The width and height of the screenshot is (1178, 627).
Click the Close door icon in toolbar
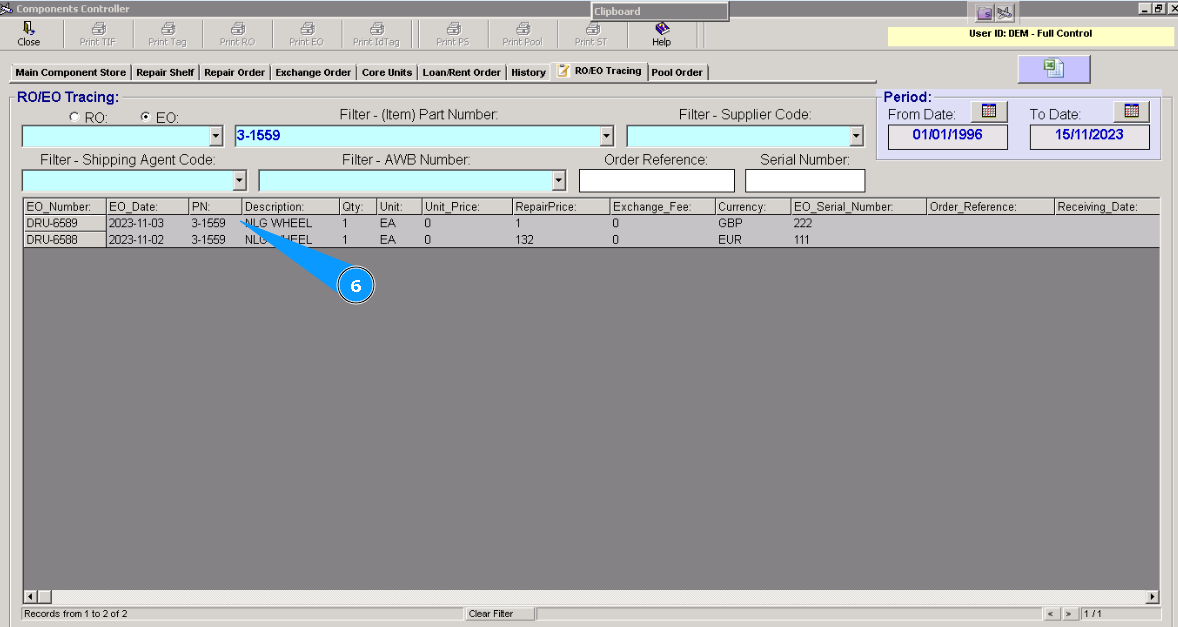(x=29, y=29)
